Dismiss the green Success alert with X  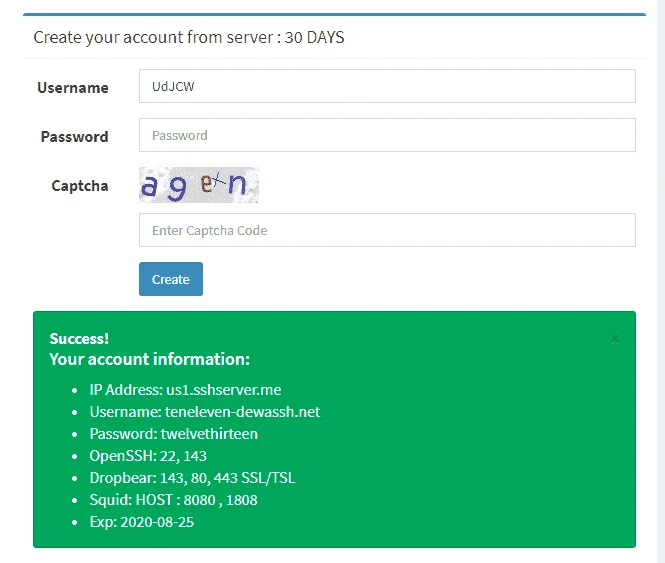tap(615, 339)
